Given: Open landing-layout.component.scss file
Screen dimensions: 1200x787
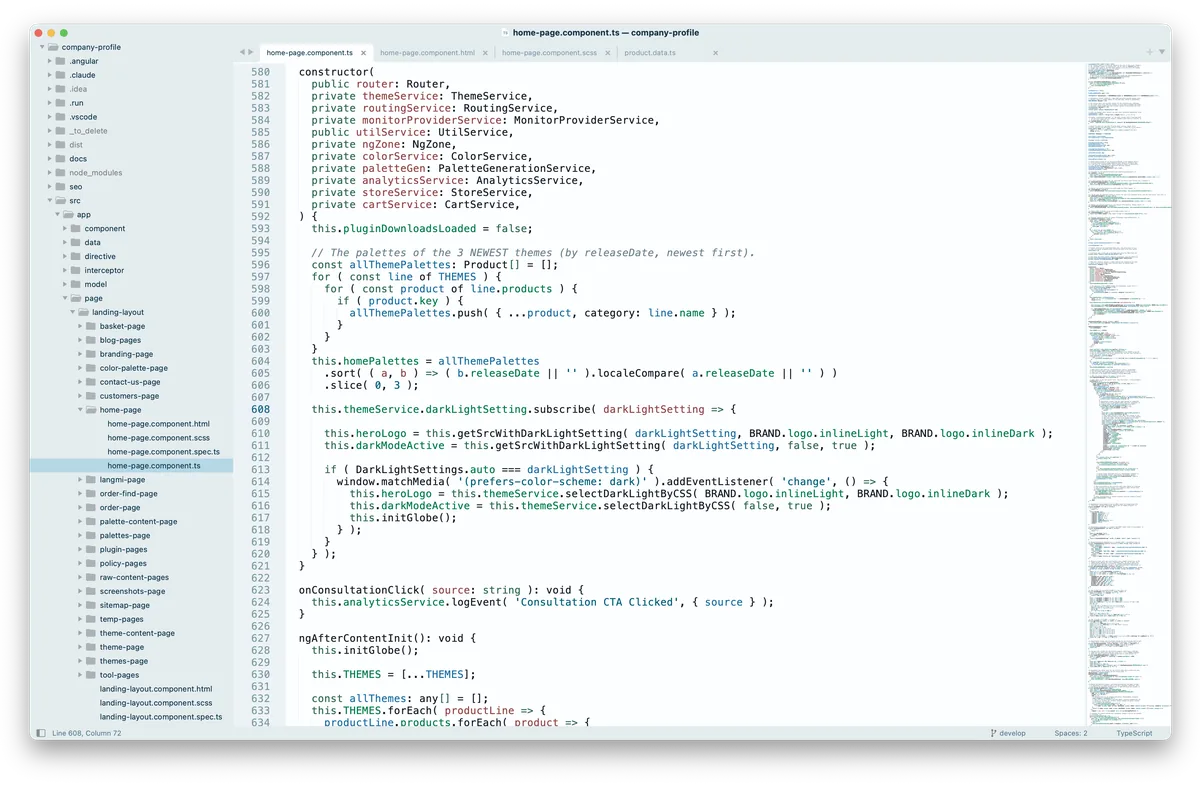Looking at the screenshot, I should (156, 703).
